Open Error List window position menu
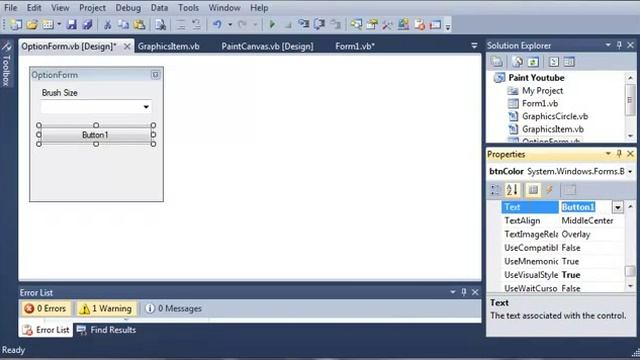Screen dimensions: 640x360 coord(453,292)
